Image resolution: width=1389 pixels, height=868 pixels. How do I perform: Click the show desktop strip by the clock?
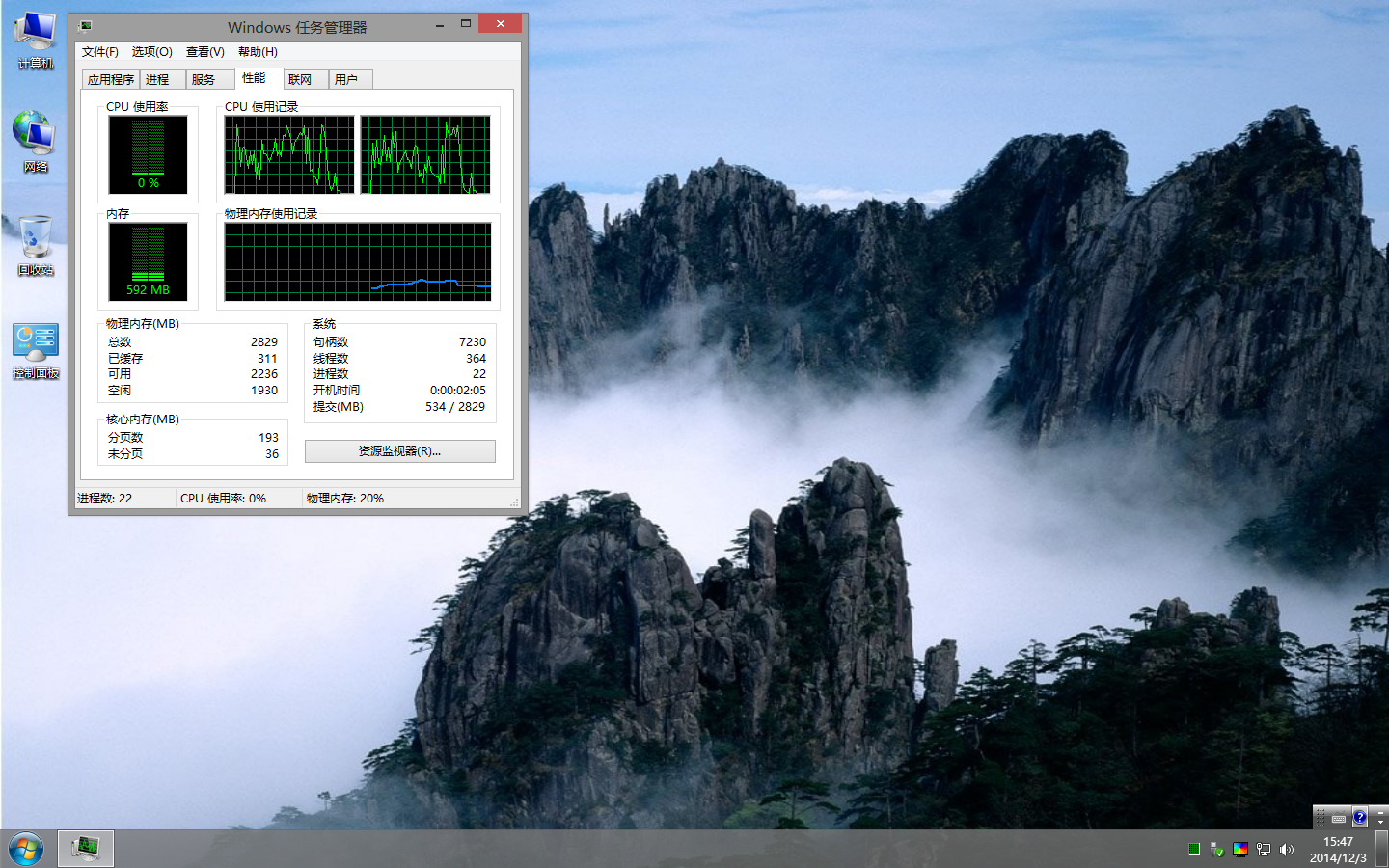click(x=1384, y=849)
